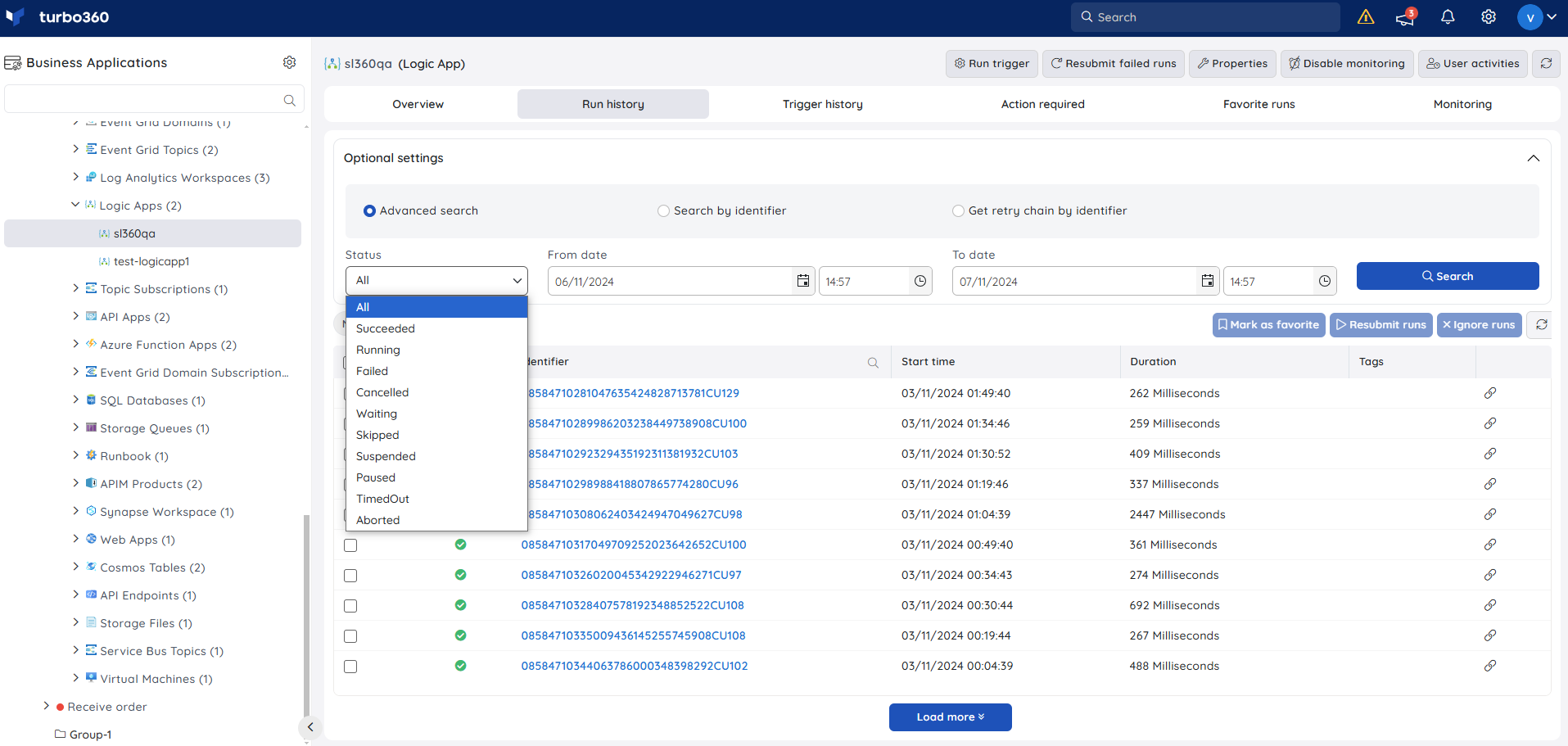
Task: Switch to the Overview tab
Action: 418,104
